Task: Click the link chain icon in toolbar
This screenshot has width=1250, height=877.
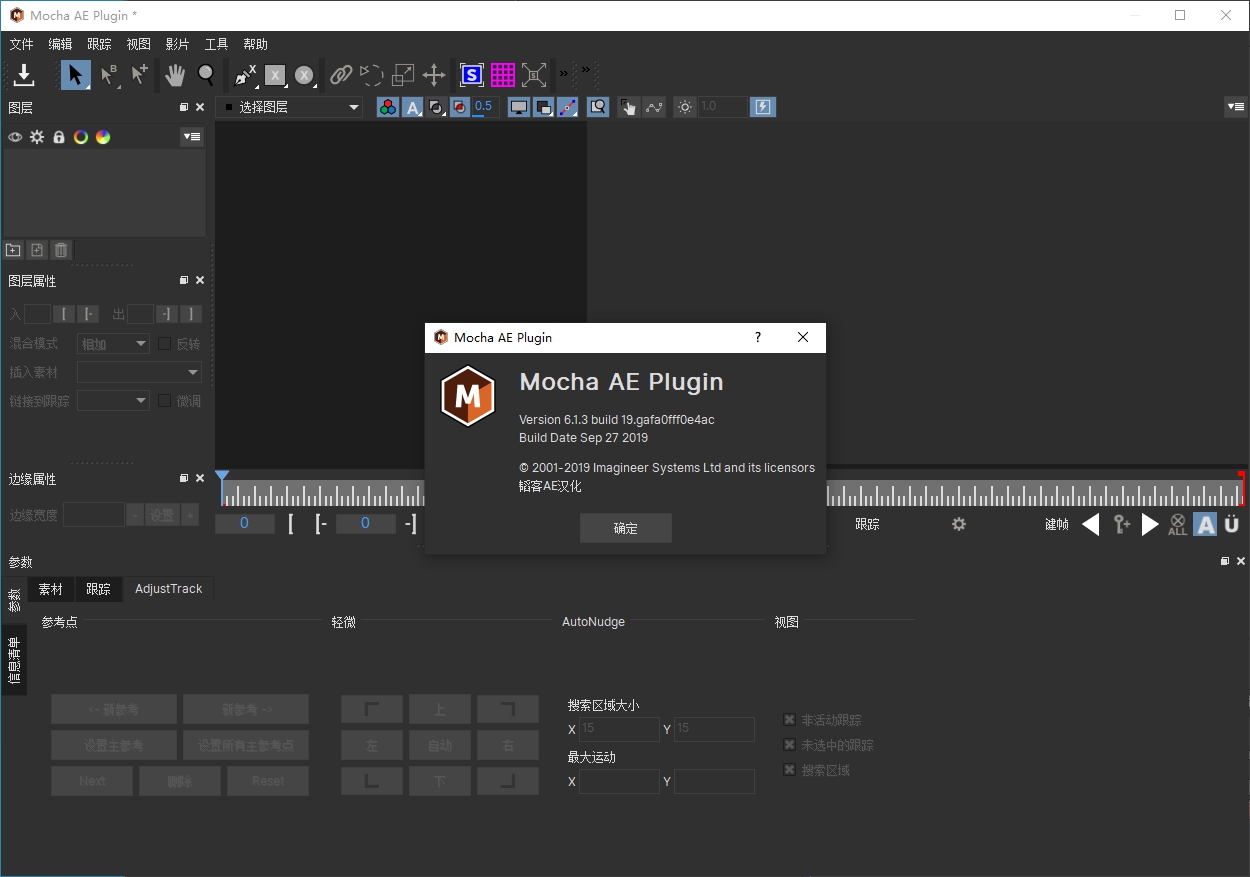Action: [341, 75]
